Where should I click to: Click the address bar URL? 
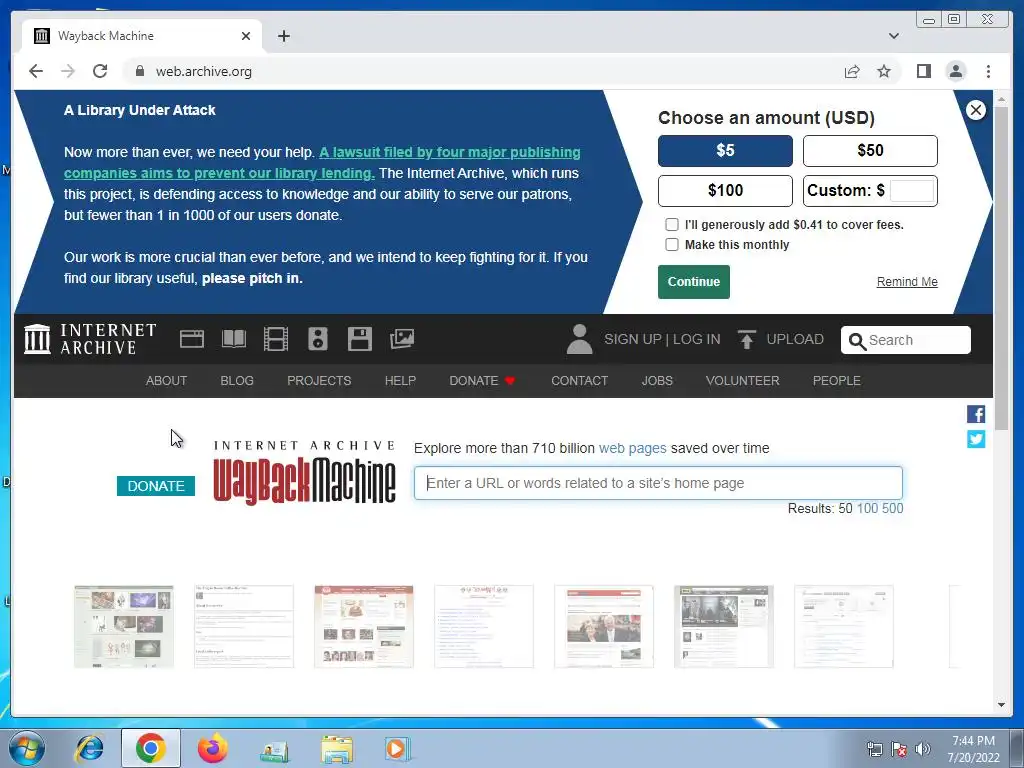(203, 71)
